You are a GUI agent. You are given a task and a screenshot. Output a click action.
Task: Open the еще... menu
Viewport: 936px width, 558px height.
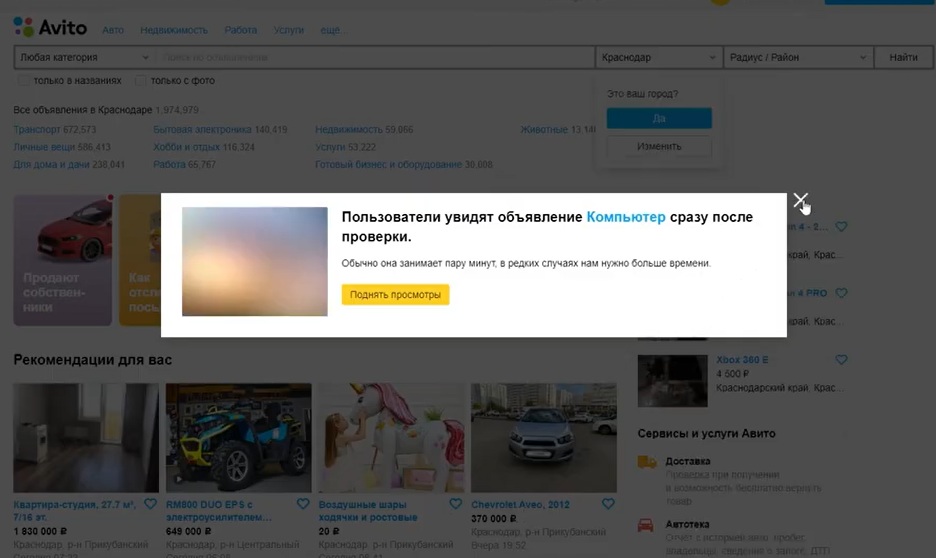click(333, 30)
